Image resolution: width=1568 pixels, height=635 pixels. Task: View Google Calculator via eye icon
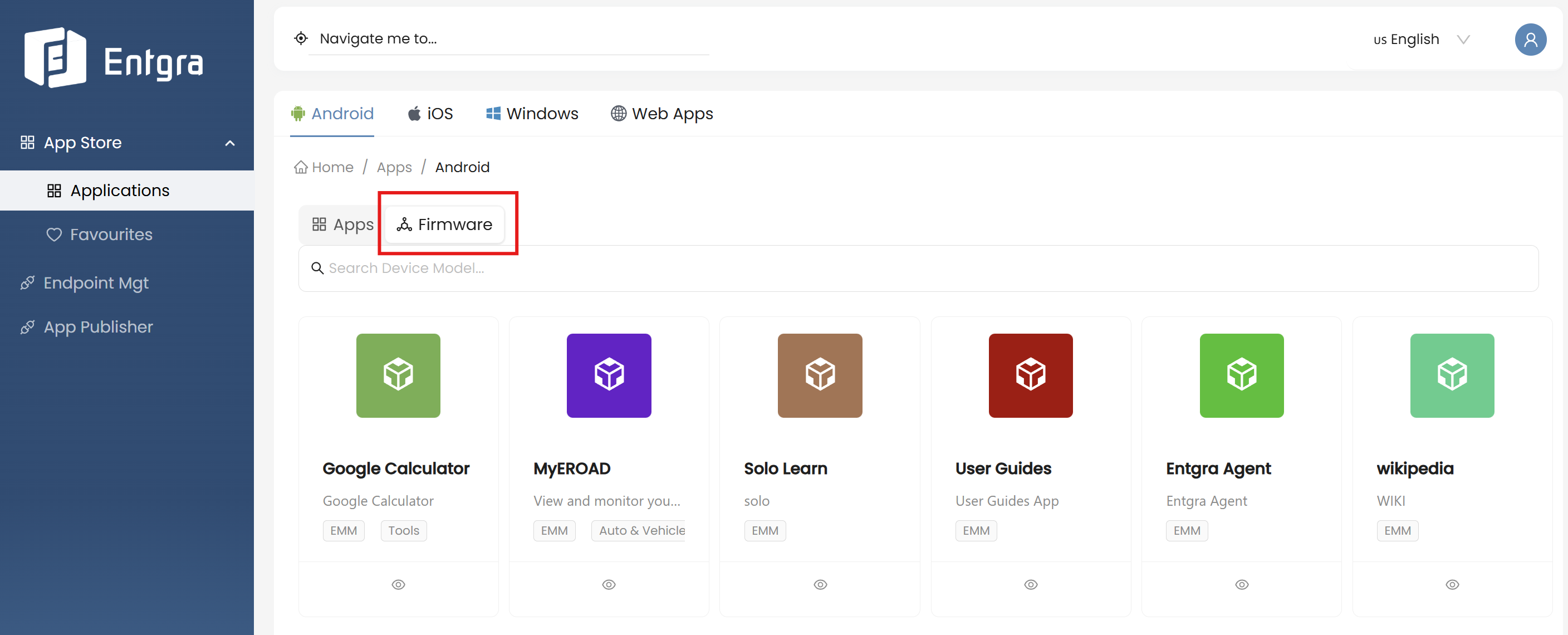[398, 584]
